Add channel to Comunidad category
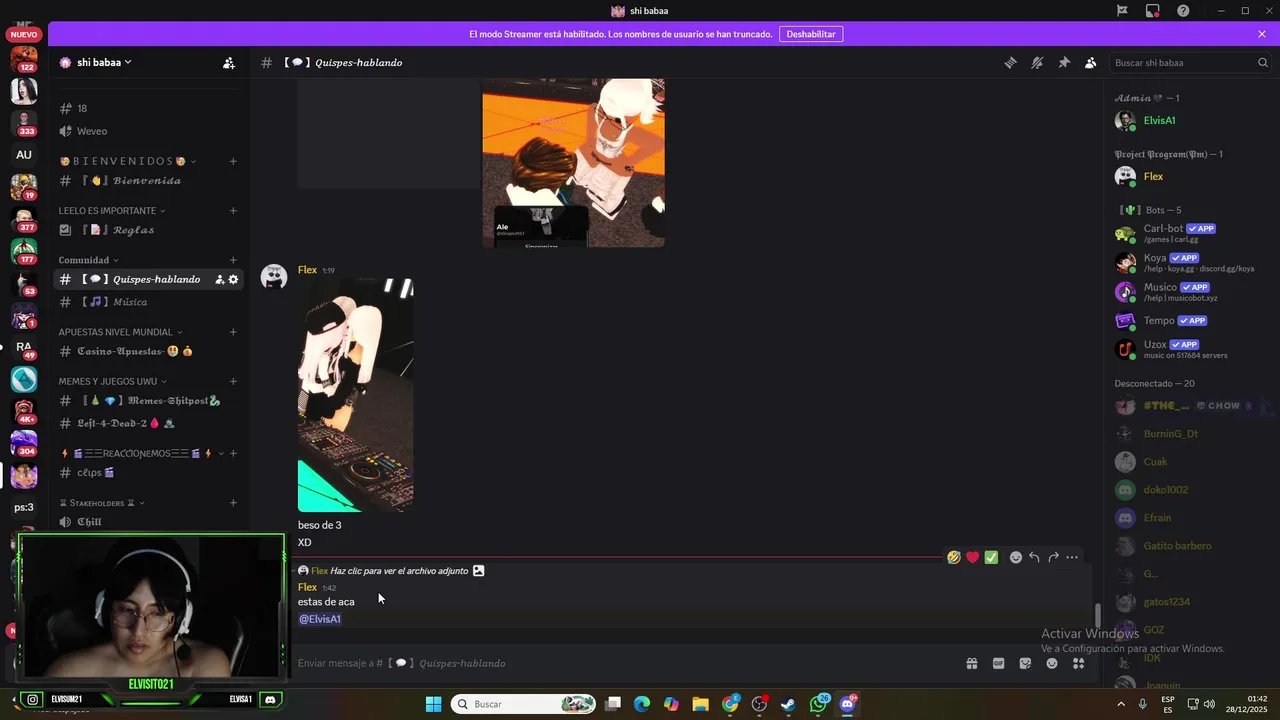1280x720 pixels. click(x=233, y=260)
